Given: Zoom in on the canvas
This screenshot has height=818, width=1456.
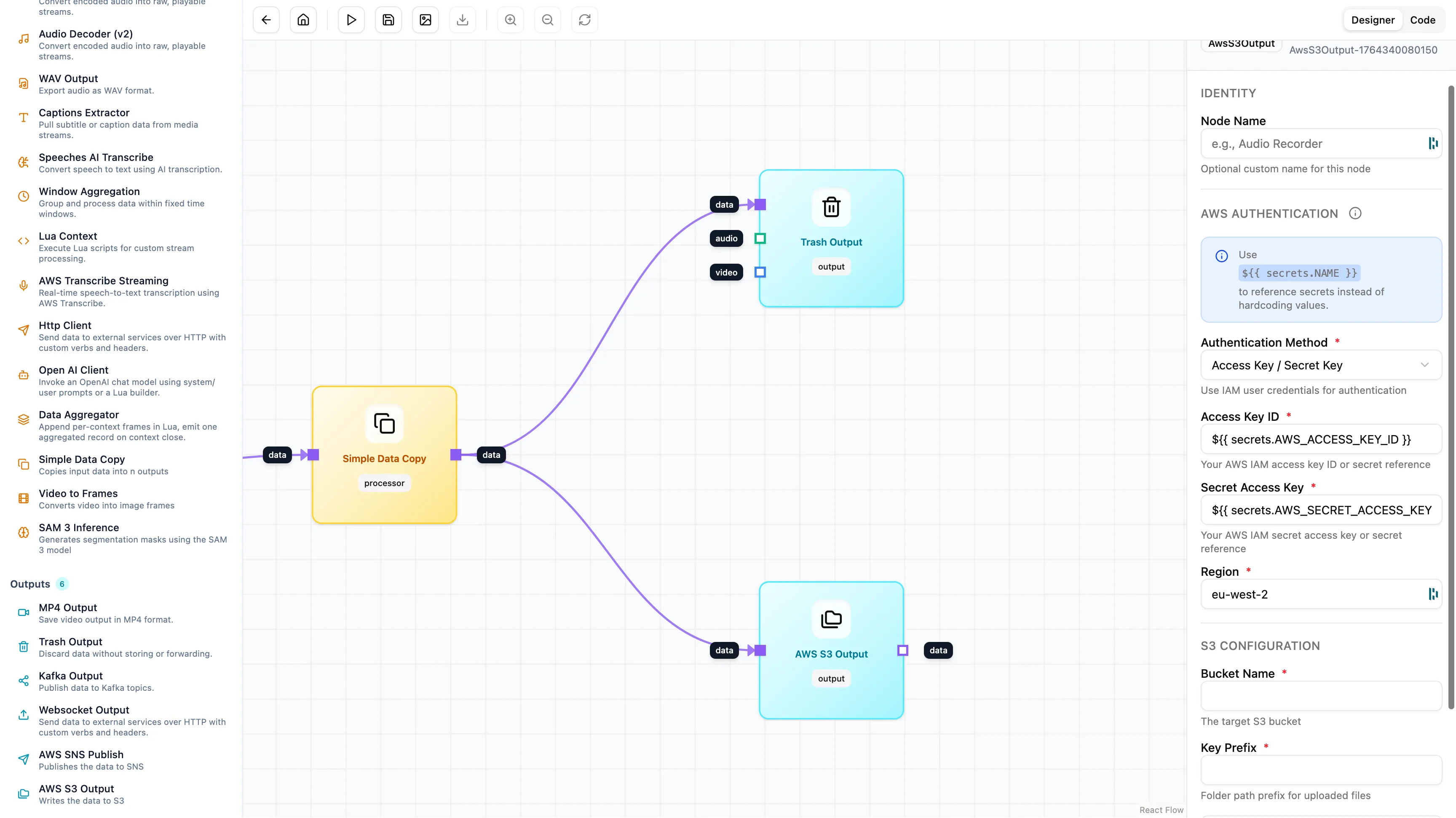Looking at the screenshot, I should pyautogui.click(x=510, y=20).
